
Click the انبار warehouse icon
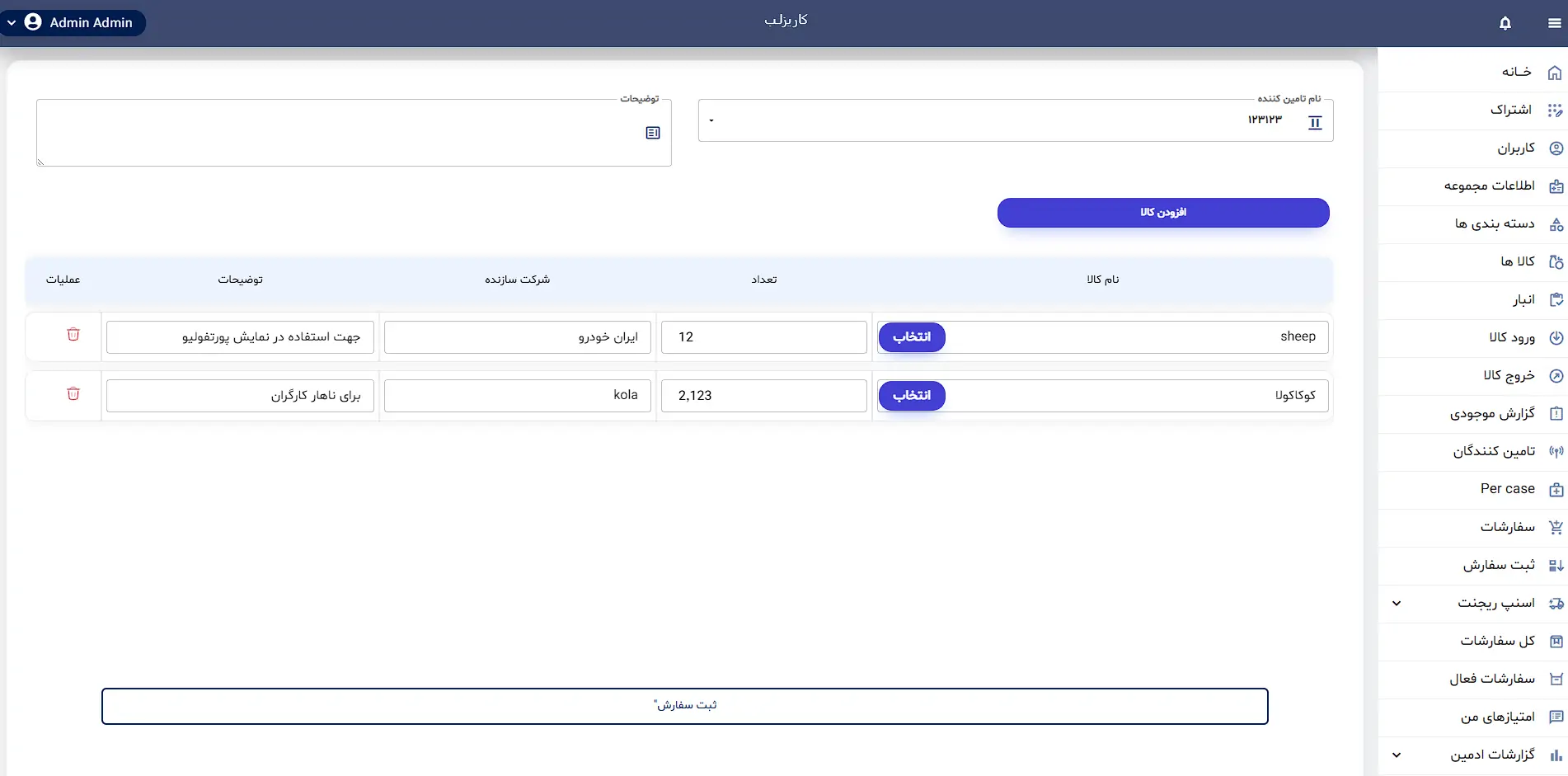pyautogui.click(x=1556, y=300)
